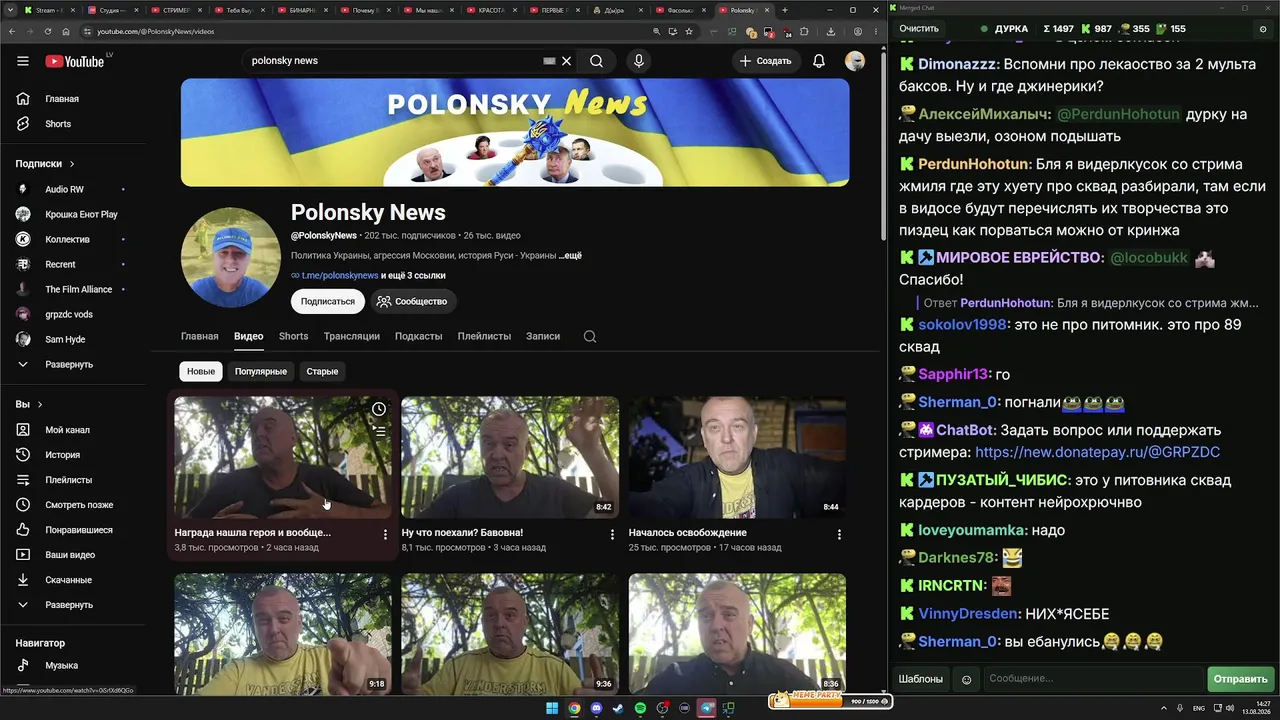The width and height of the screenshot is (1280, 720).
Task: Bookmark this page with the star
Action: 689,31
